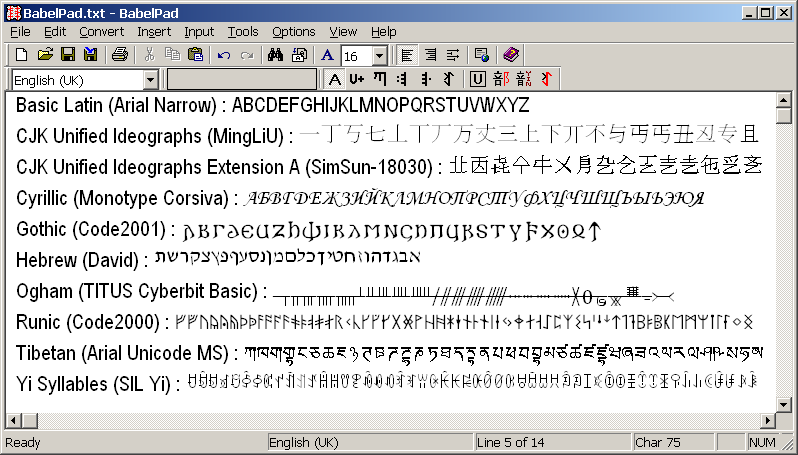Click the Ogham-style left stroke icon

(403, 79)
